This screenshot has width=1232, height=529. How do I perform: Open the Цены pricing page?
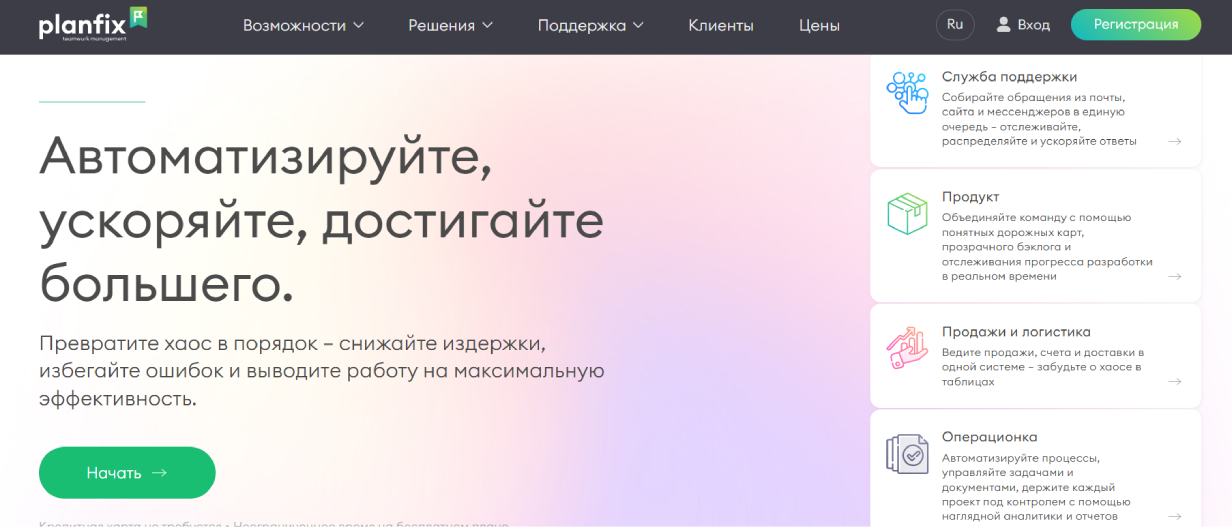click(819, 26)
